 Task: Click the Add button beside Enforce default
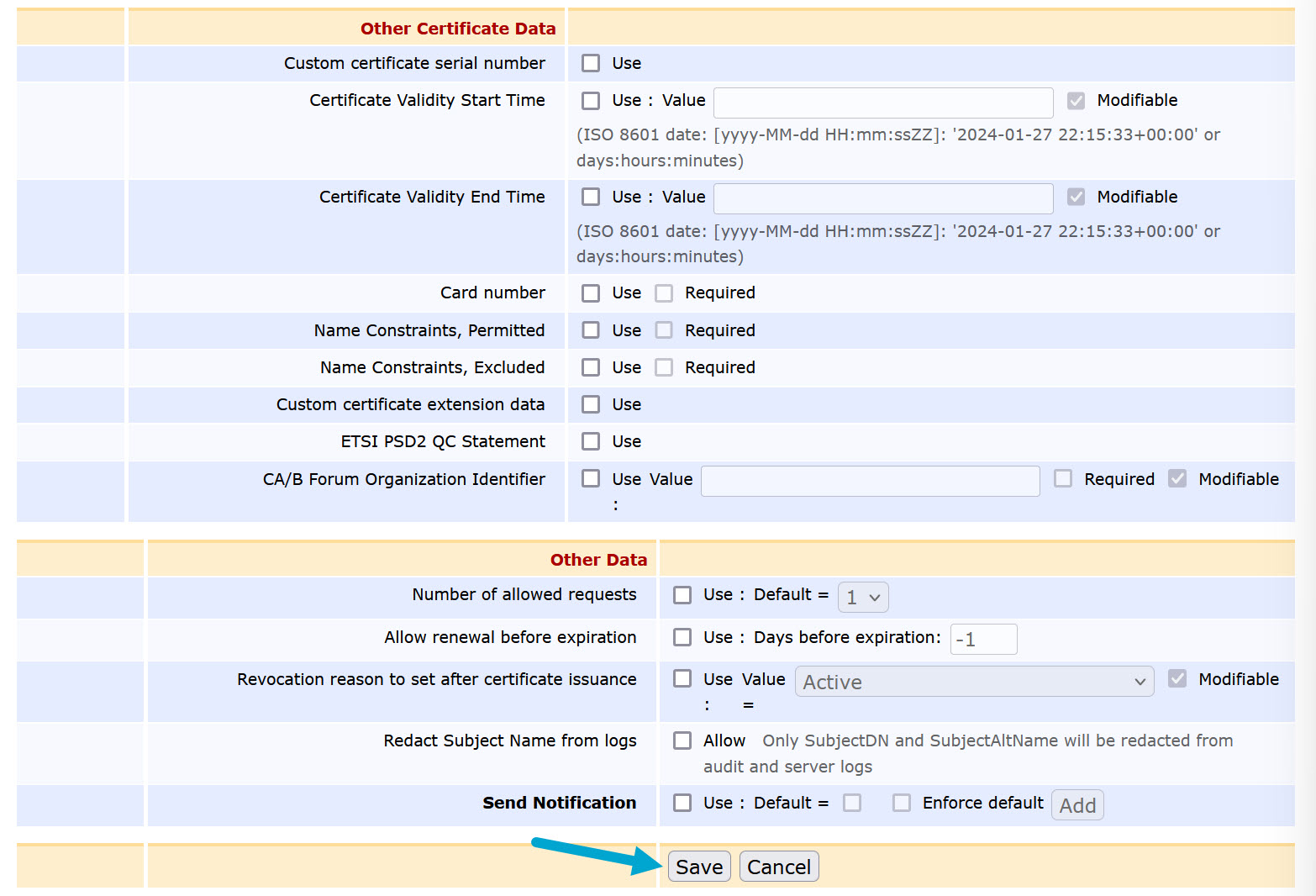click(1077, 805)
